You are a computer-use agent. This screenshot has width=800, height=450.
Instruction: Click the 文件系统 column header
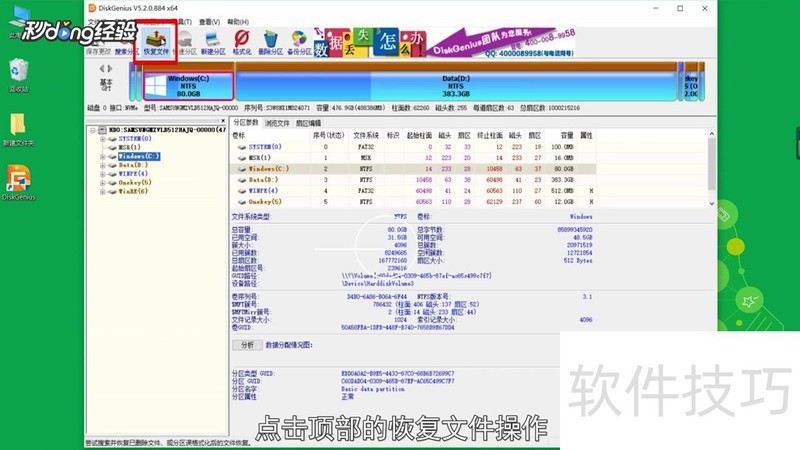pos(366,136)
